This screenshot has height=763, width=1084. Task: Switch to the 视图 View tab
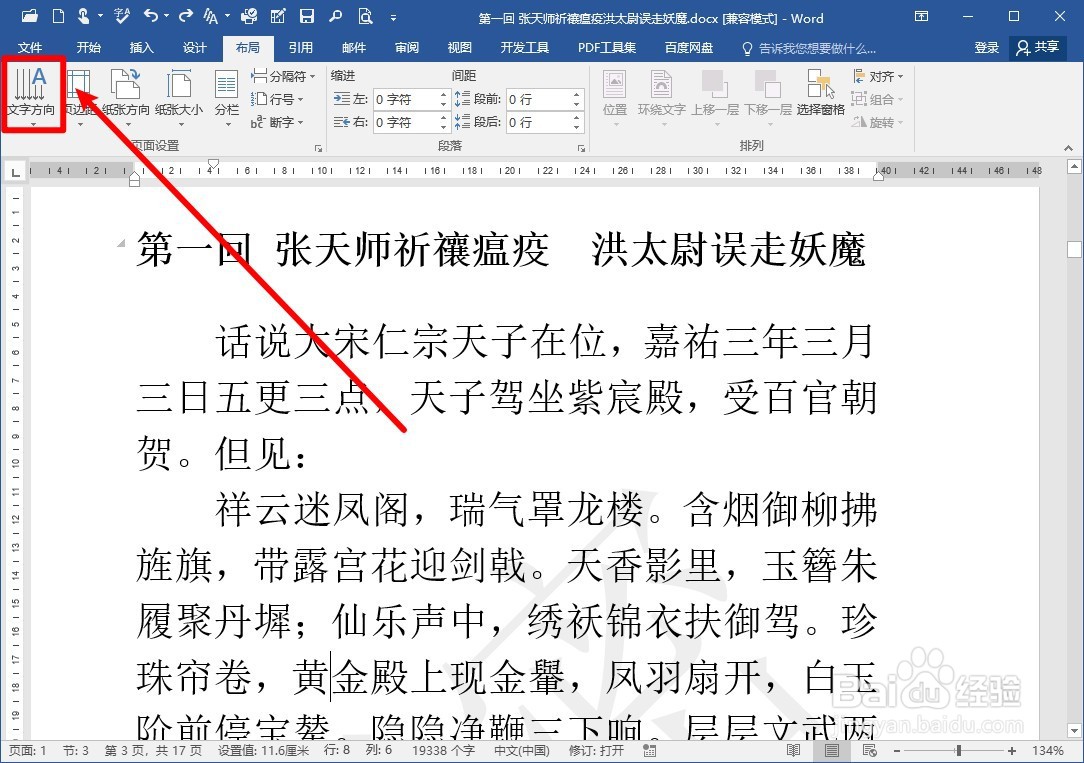pyautogui.click(x=460, y=47)
